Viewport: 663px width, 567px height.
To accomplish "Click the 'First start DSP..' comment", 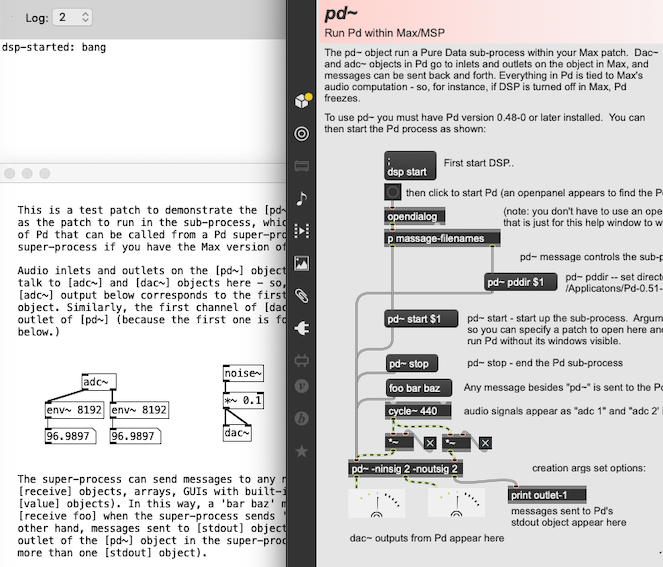I will point(479,163).
